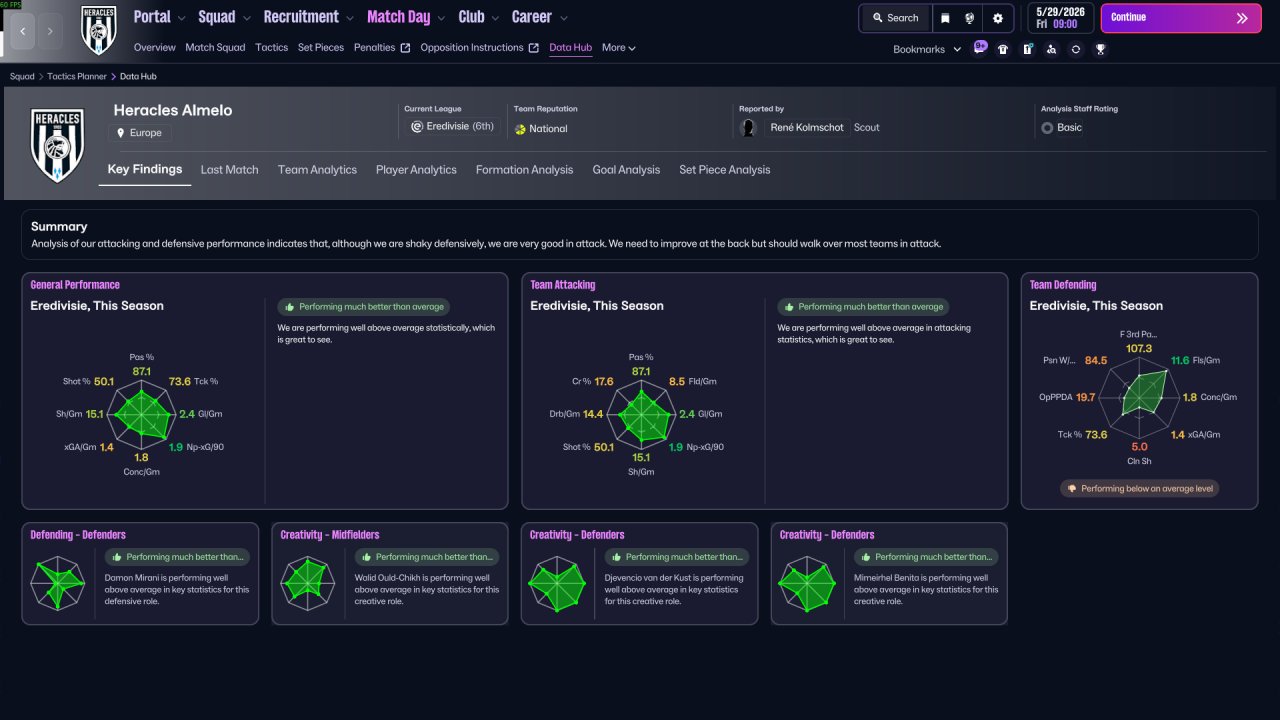
Task: Open Djevencio van der Kust's radar chart
Action: click(x=556, y=584)
